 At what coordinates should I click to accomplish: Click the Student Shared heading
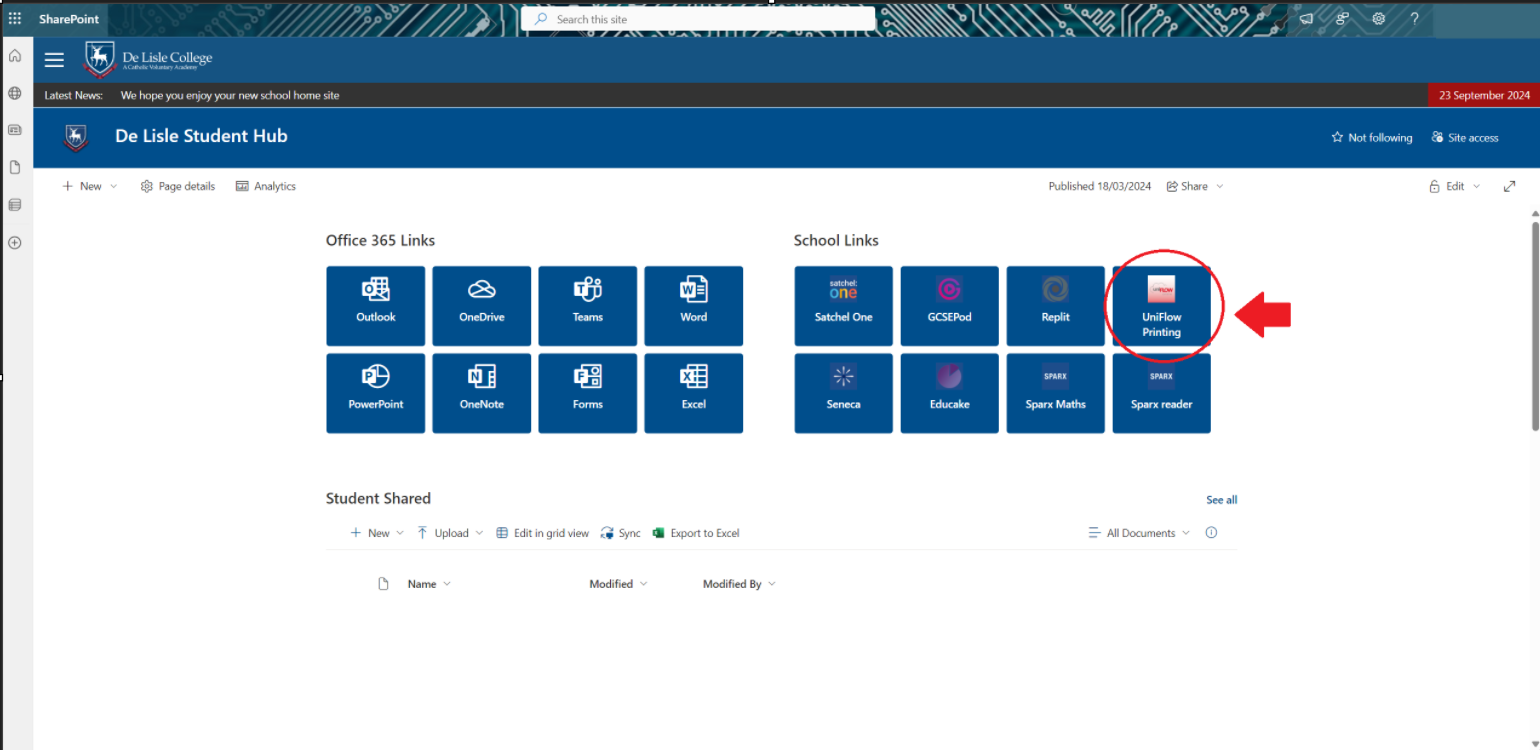point(378,498)
